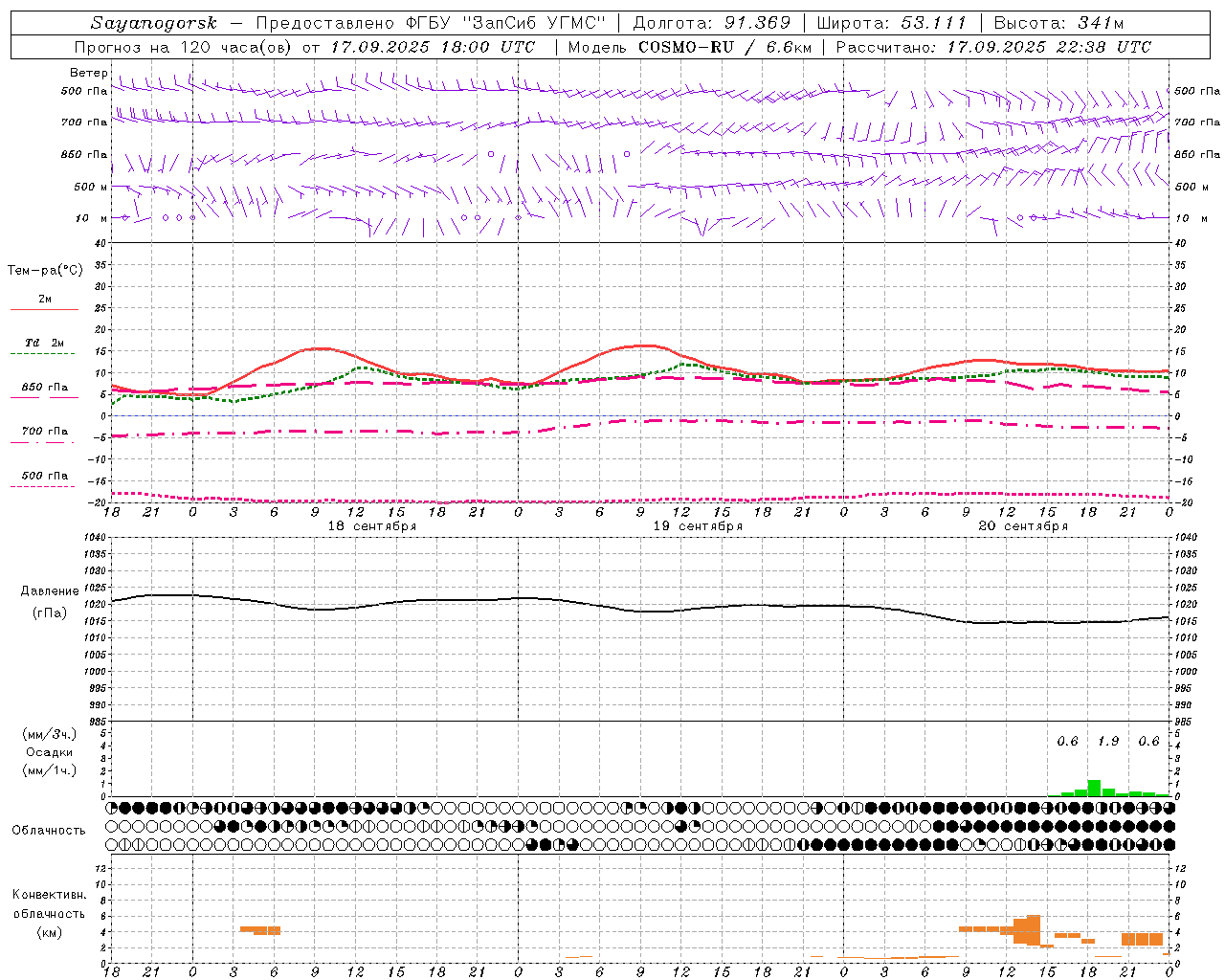Click the 19 сентября date label
The height and width of the screenshot is (980, 1225).
[698, 526]
